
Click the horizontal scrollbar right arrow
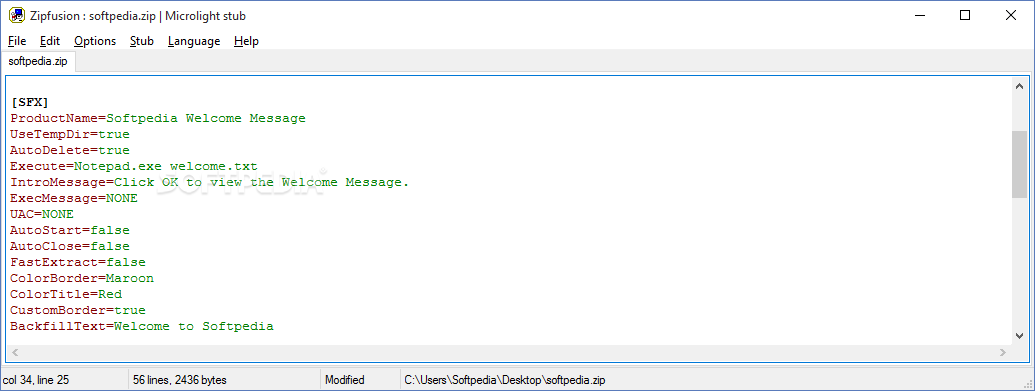(1003, 353)
